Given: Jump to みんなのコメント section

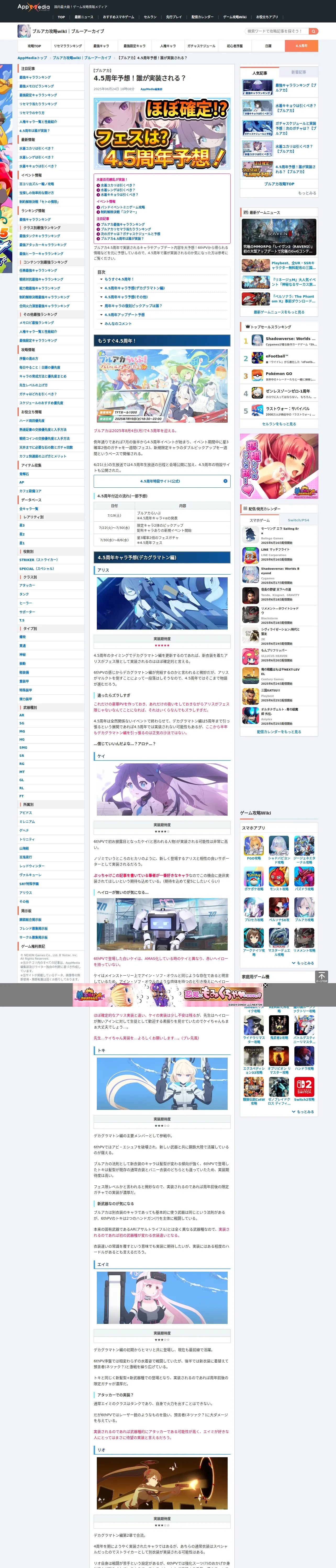Looking at the screenshot, I should point(118,324).
